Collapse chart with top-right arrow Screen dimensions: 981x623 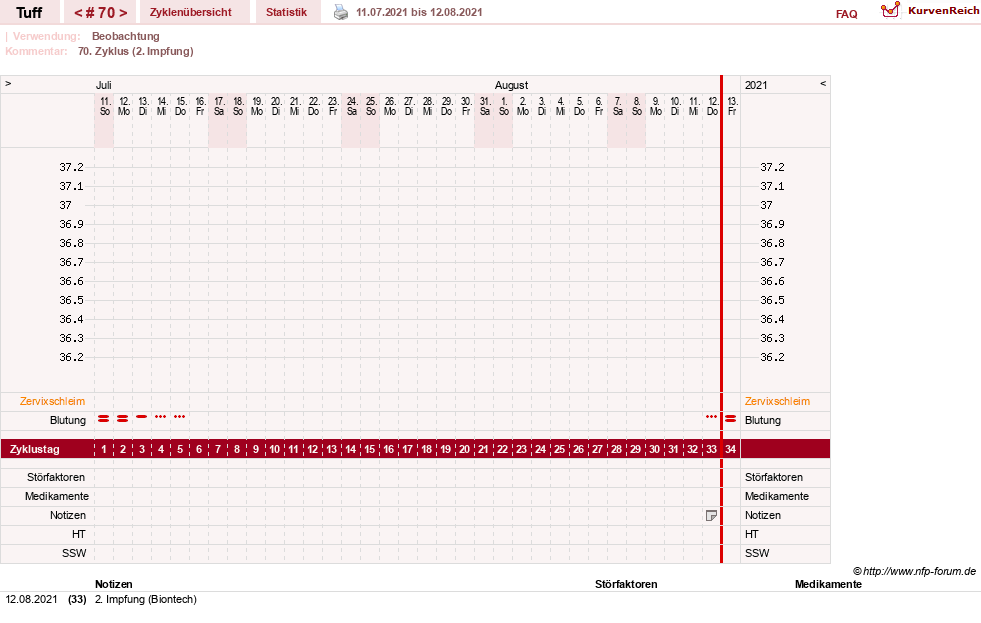[823, 83]
